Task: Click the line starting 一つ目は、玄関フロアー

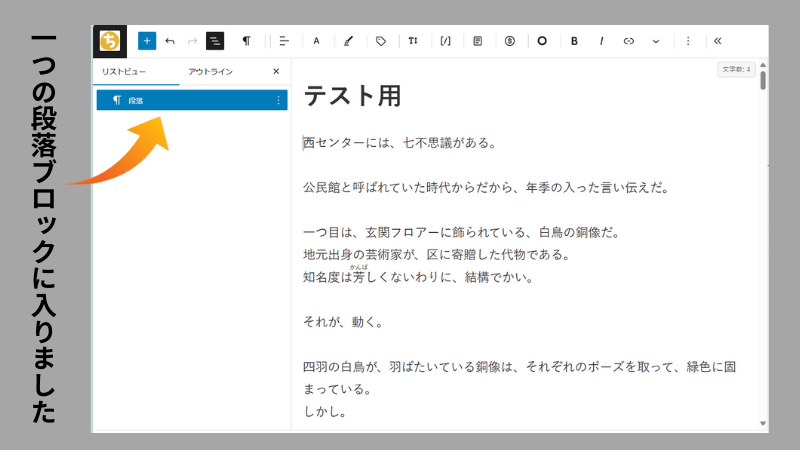Action: coord(461,233)
